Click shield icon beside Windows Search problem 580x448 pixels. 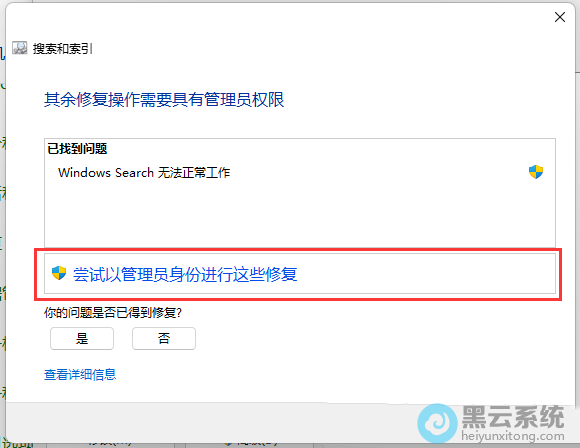[x=536, y=172]
